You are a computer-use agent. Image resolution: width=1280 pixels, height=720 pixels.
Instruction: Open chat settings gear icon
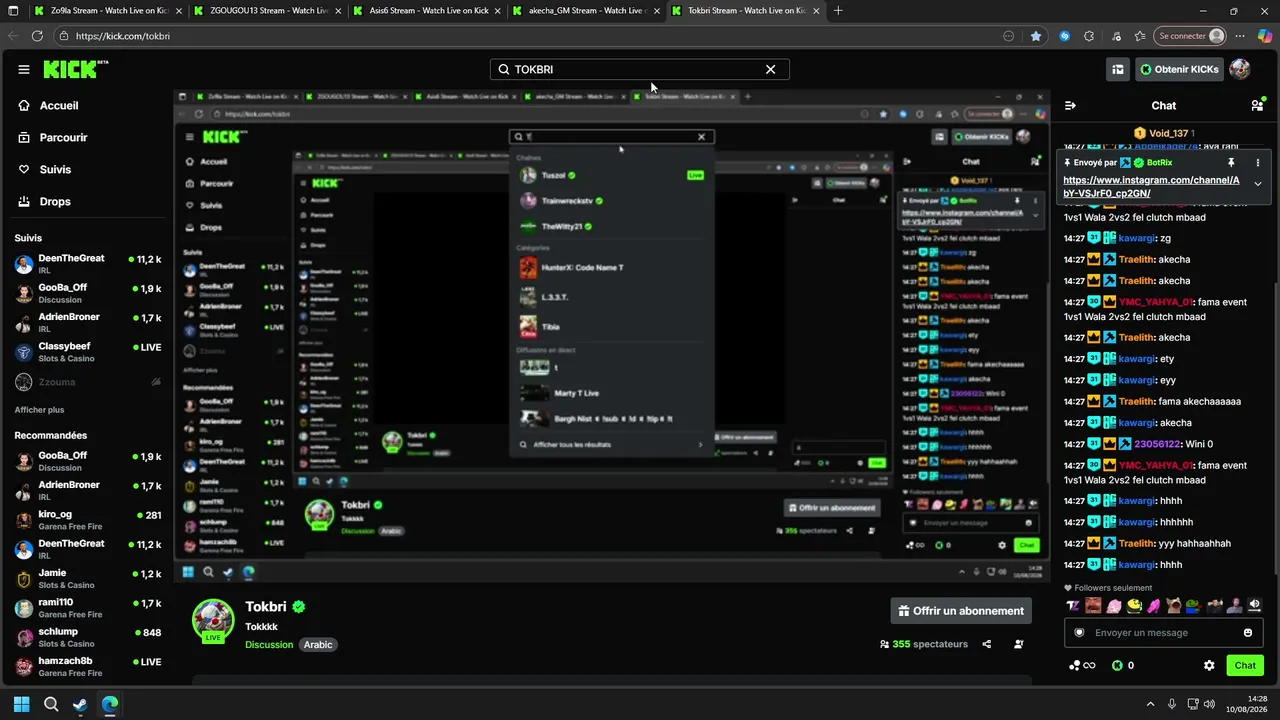click(1209, 665)
